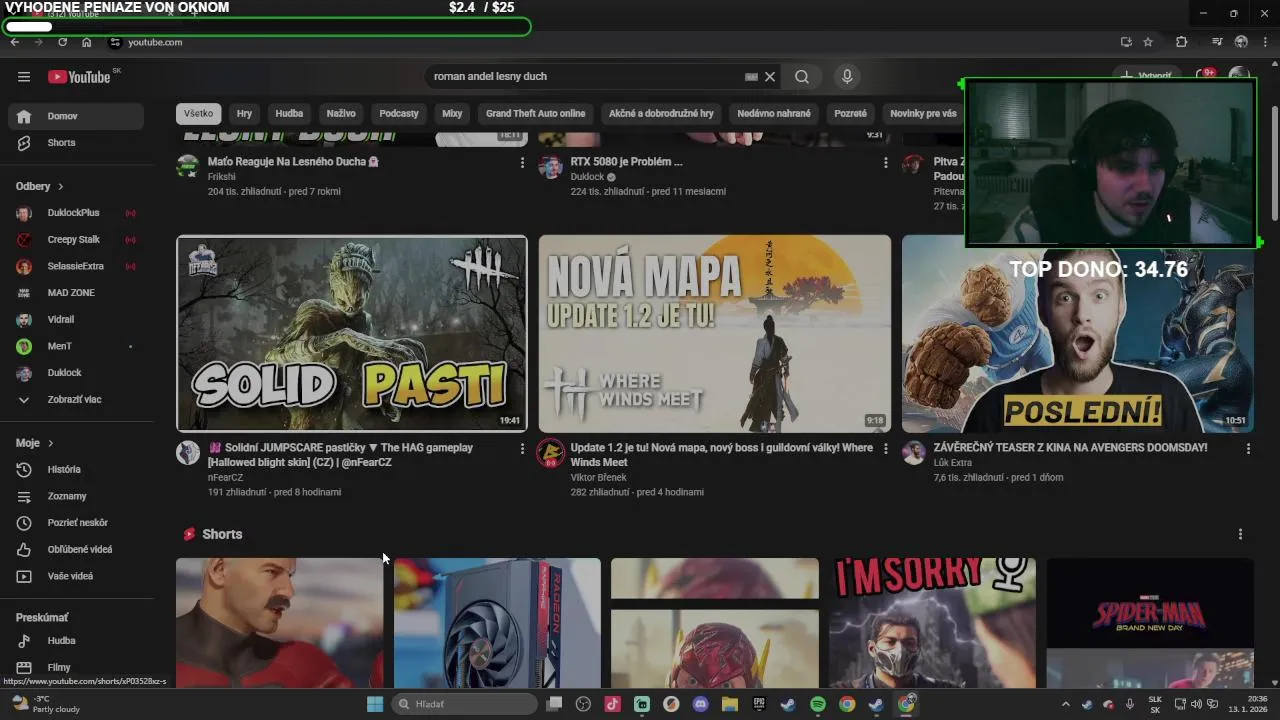Open the YouTube hamburger guide menu
Image resolution: width=1280 pixels, height=720 pixels.
coord(24,77)
